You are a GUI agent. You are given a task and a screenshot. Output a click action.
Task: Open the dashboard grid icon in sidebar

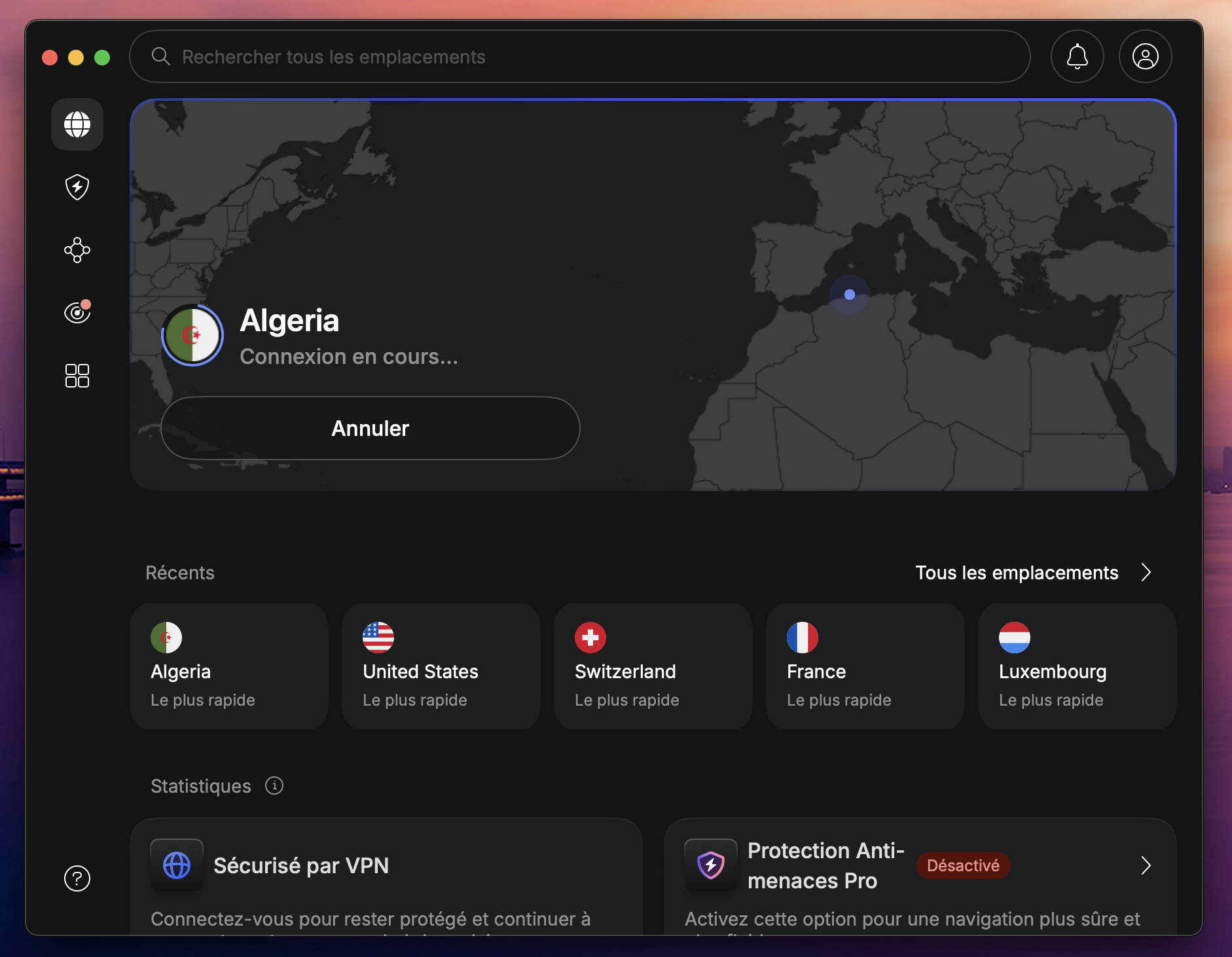(77, 375)
